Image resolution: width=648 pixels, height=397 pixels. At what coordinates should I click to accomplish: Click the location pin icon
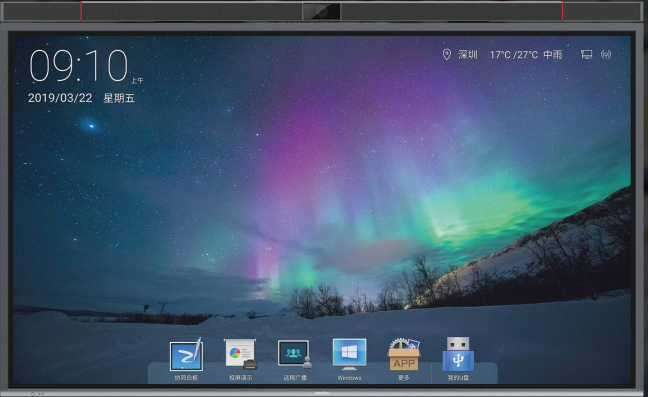(x=446, y=54)
